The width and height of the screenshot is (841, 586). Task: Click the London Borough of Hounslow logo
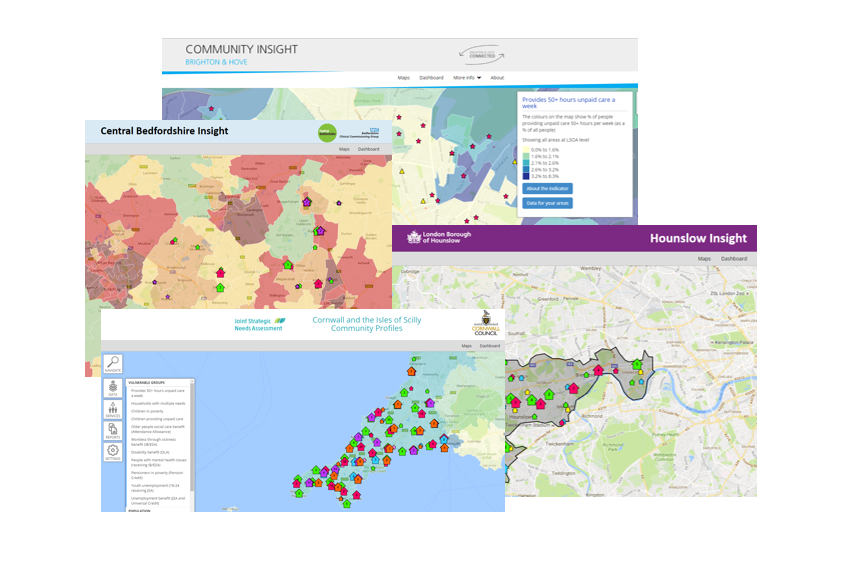tap(437, 237)
